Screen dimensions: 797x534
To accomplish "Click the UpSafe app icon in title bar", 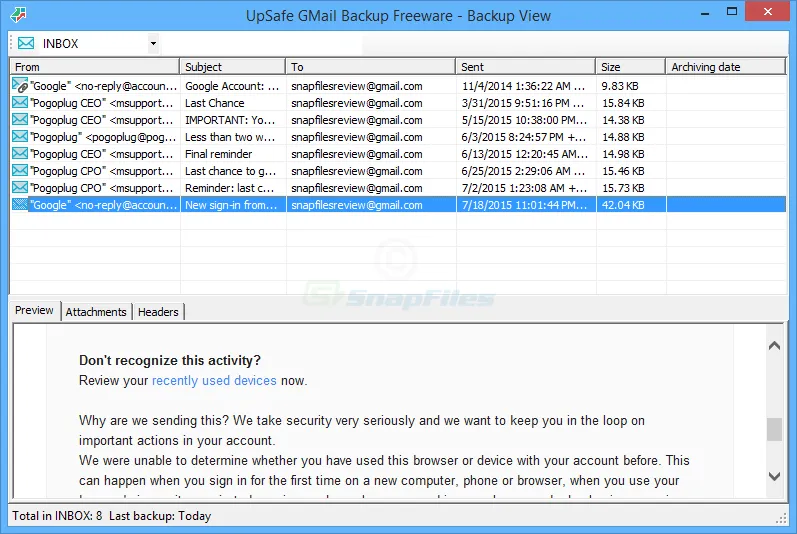I will coord(18,15).
